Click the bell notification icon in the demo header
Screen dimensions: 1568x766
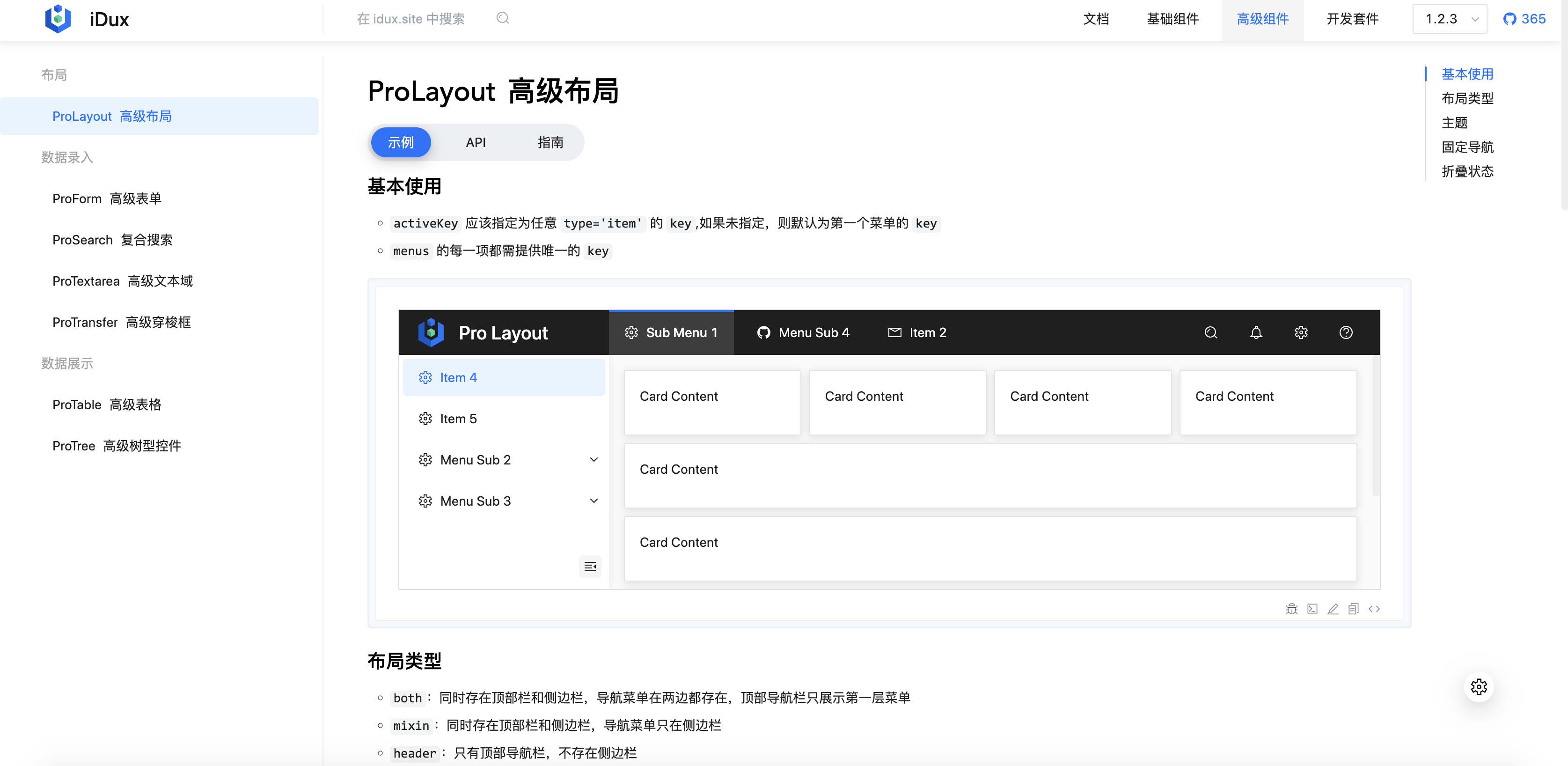[x=1256, y=332]
